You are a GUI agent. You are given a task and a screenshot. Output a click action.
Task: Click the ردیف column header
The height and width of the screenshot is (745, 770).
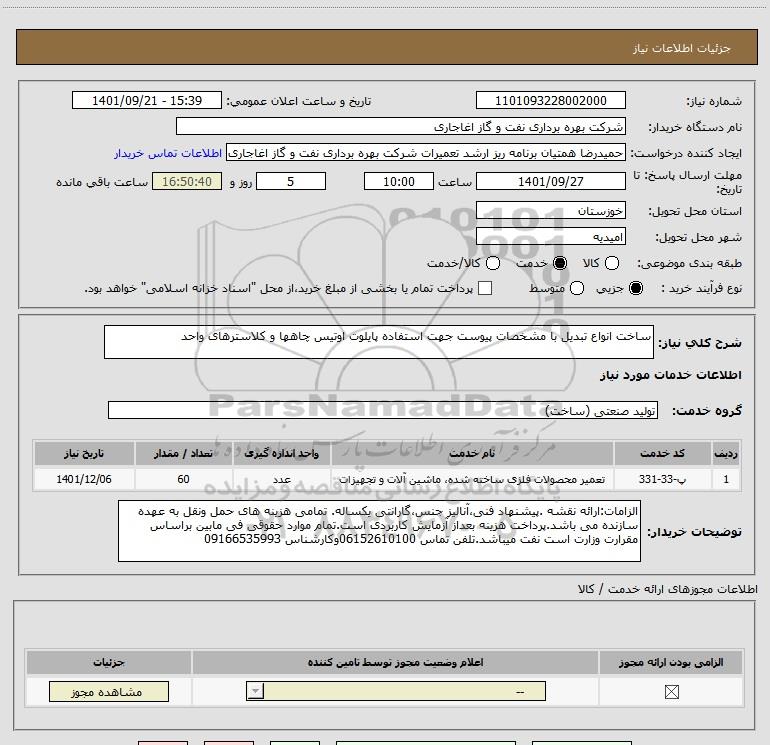pos(726,453)
